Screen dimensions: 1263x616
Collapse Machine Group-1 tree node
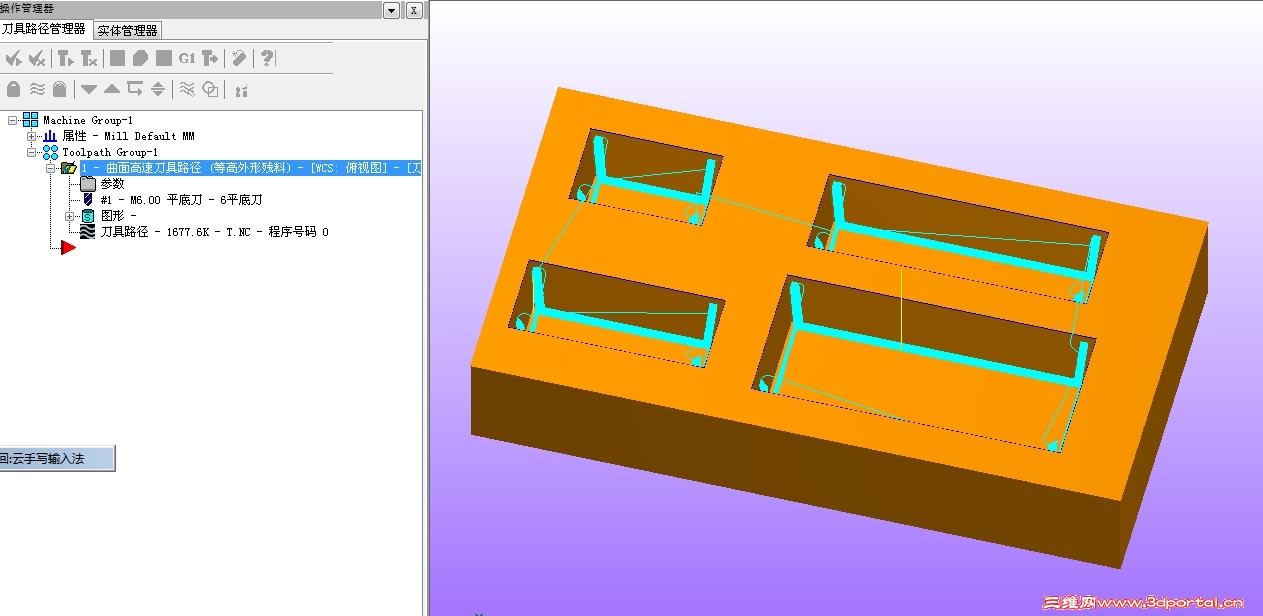pos(13,120)
